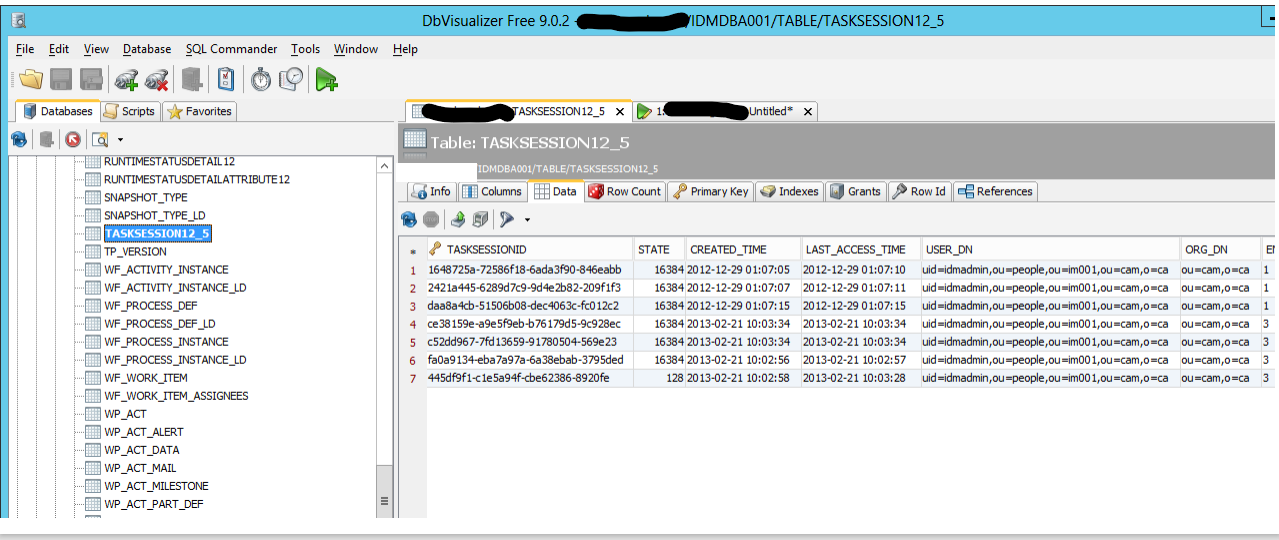Close the Untitled* tab
Image resolution: width=1279 pixels, height=540 pixels.
[807, 112]
